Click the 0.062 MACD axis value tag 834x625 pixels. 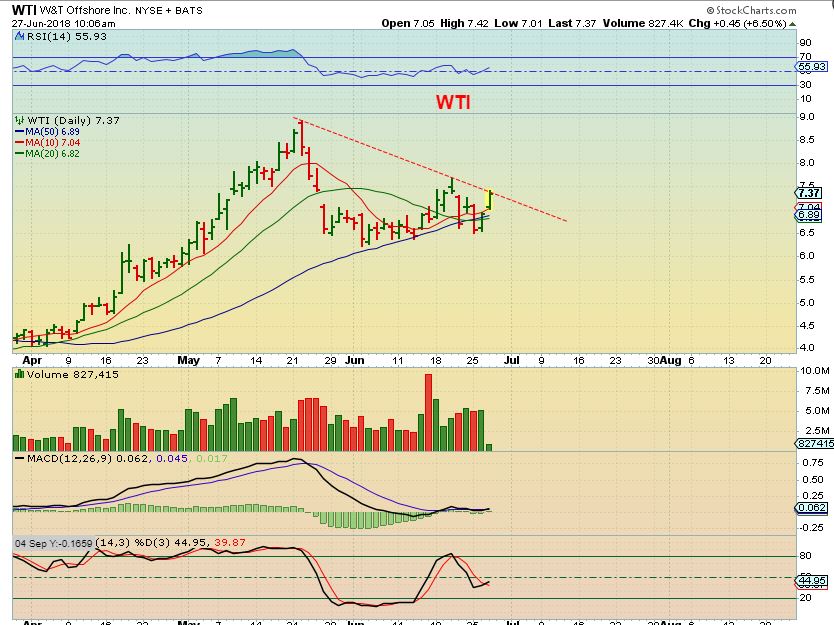pyautogui.click(x=812, y=508)
